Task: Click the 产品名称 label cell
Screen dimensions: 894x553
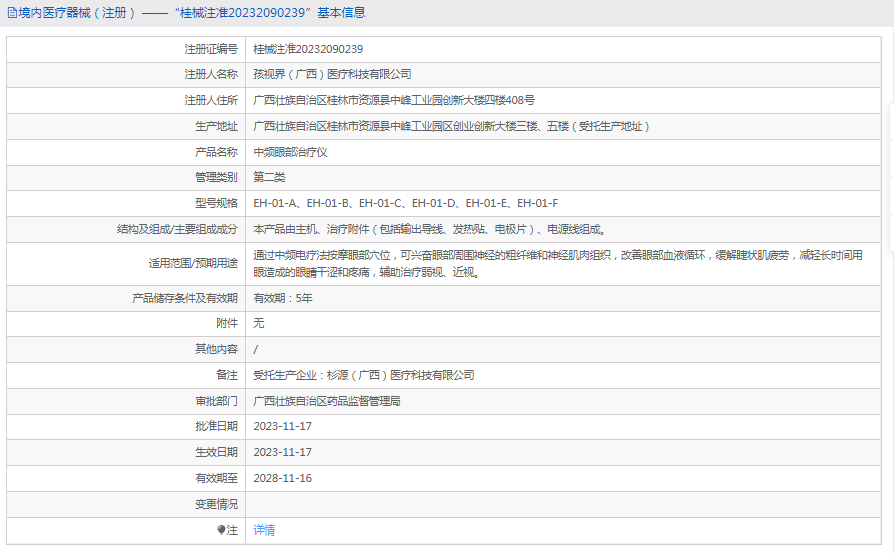Action: [126, 152]
